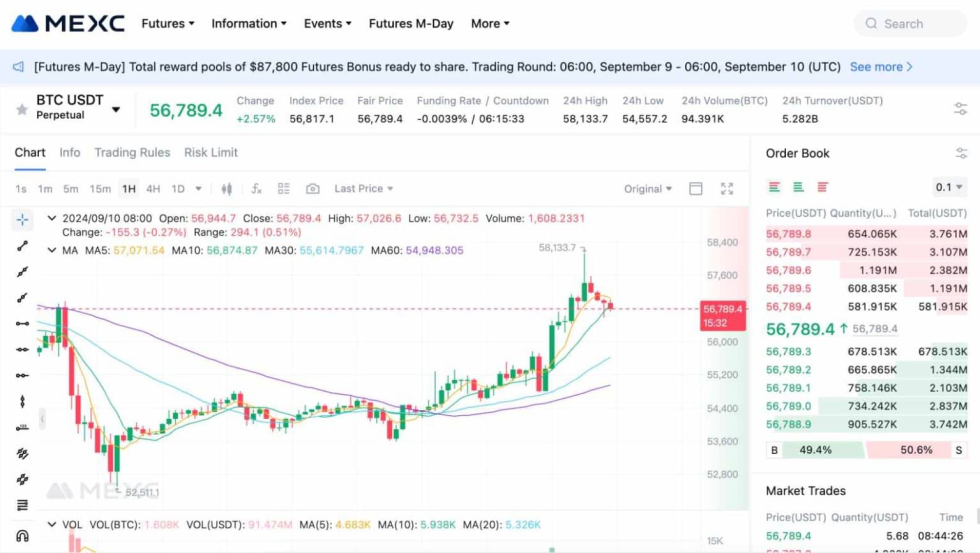Screen dimensions: 980x553
Task: Open the indicators fx icon
Action: point(256,189)
